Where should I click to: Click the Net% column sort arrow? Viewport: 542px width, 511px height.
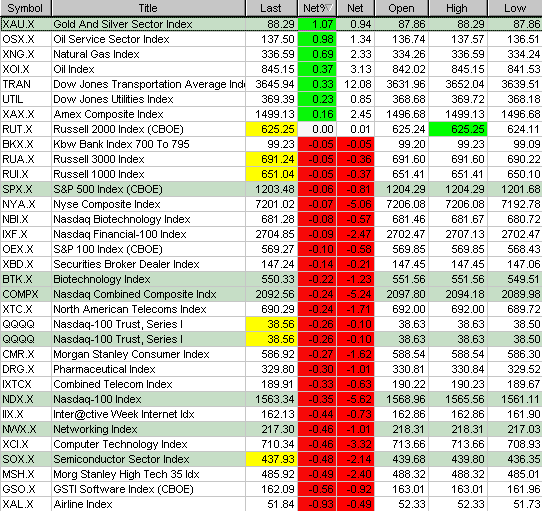tap(329, 8)
